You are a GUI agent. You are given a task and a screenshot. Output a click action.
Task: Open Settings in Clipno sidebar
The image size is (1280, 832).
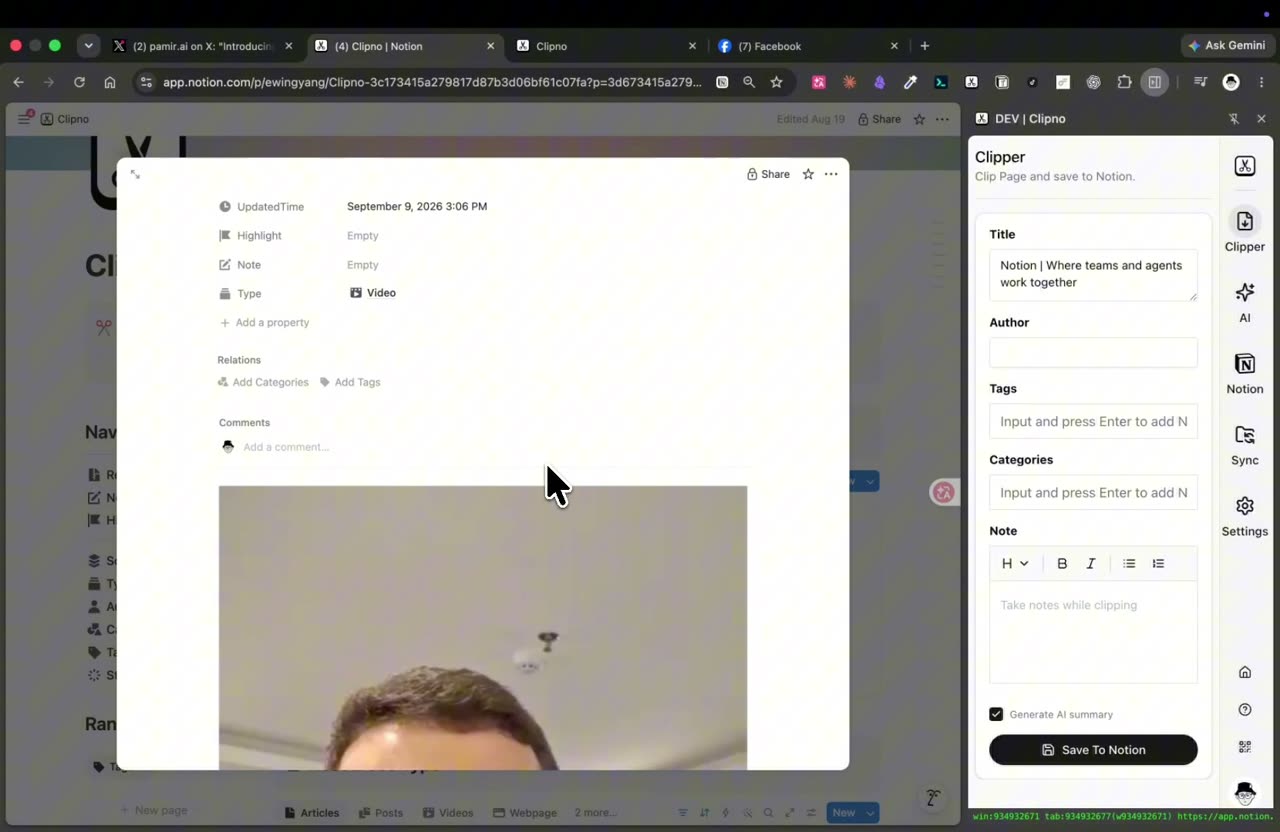point(1244,516)
